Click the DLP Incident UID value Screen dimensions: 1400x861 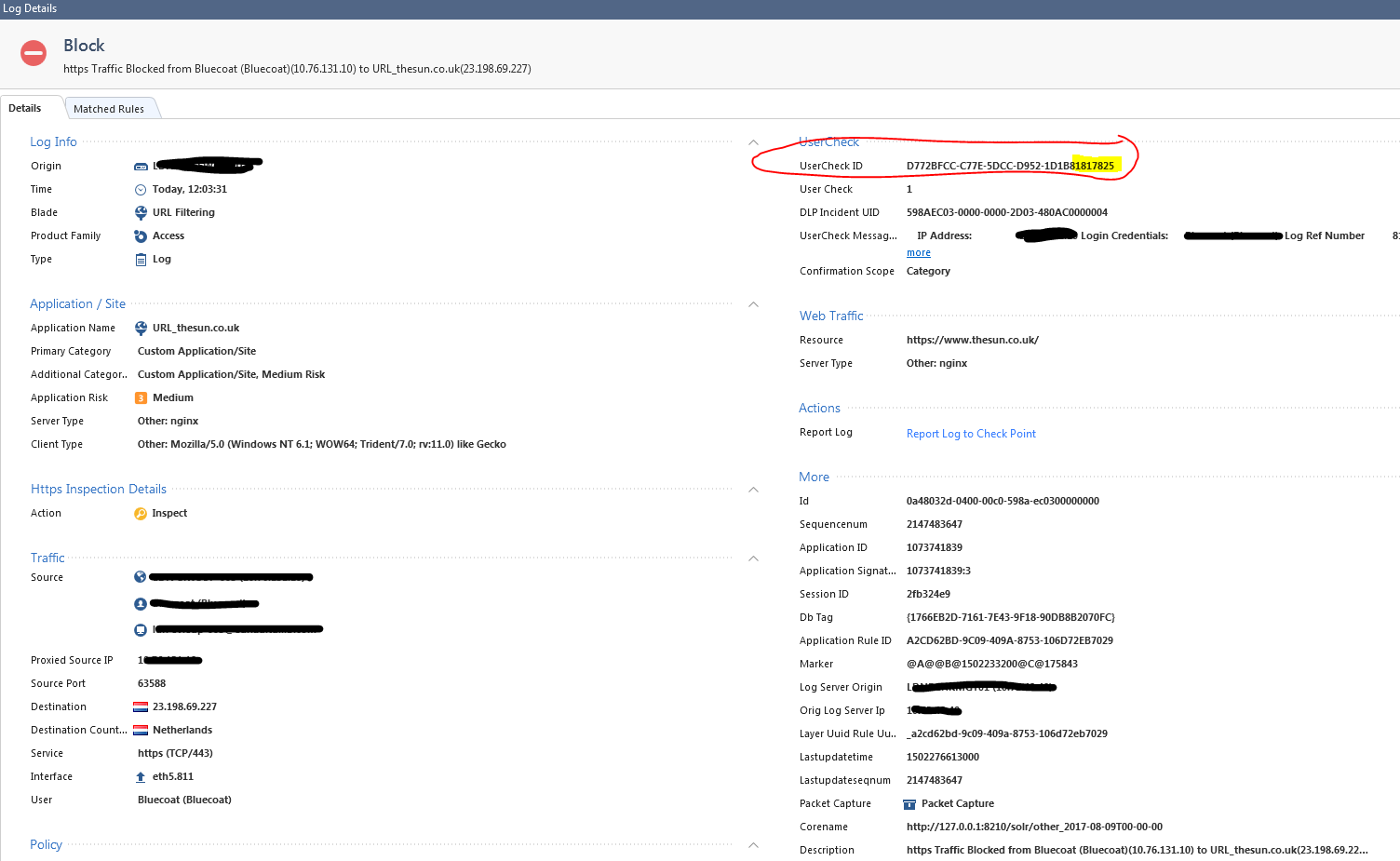click(1007, 213)
